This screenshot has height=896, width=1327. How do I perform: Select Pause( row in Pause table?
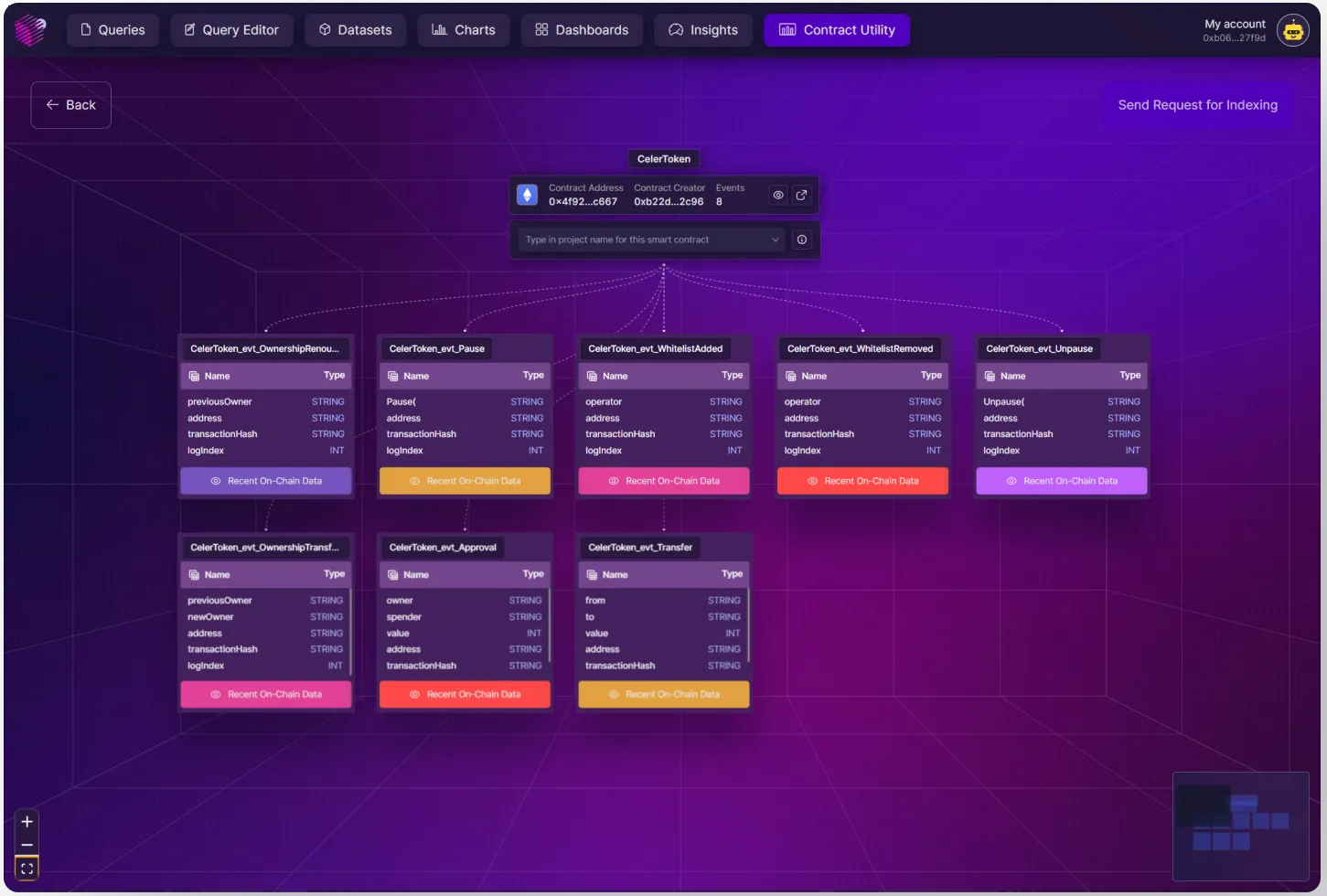465,402
